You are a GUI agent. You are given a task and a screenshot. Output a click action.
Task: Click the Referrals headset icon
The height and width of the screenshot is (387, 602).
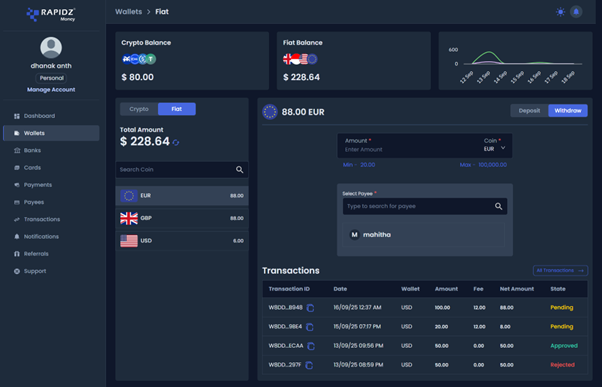17,254
